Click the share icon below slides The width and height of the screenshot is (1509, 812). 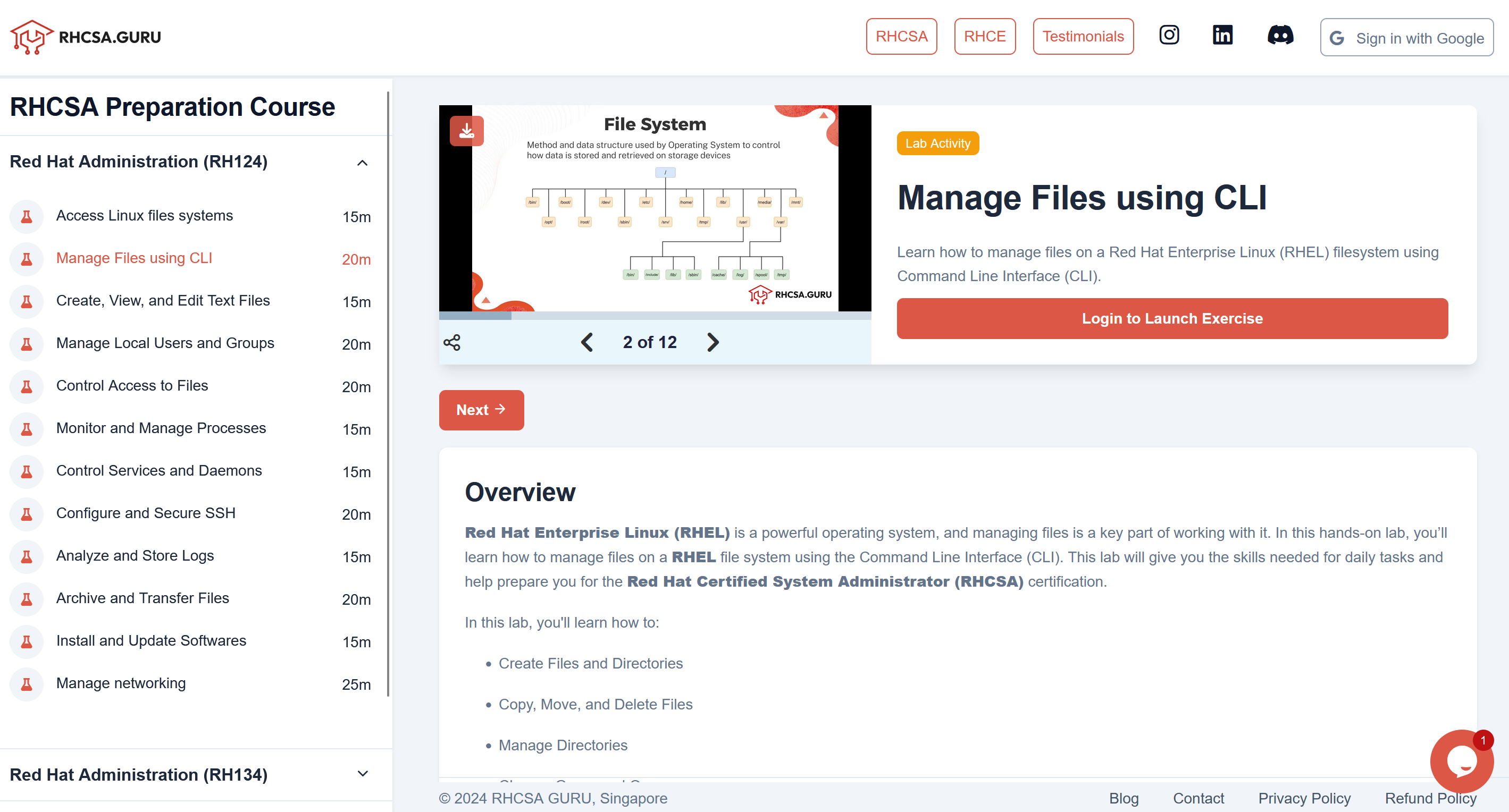coord(451,342)
